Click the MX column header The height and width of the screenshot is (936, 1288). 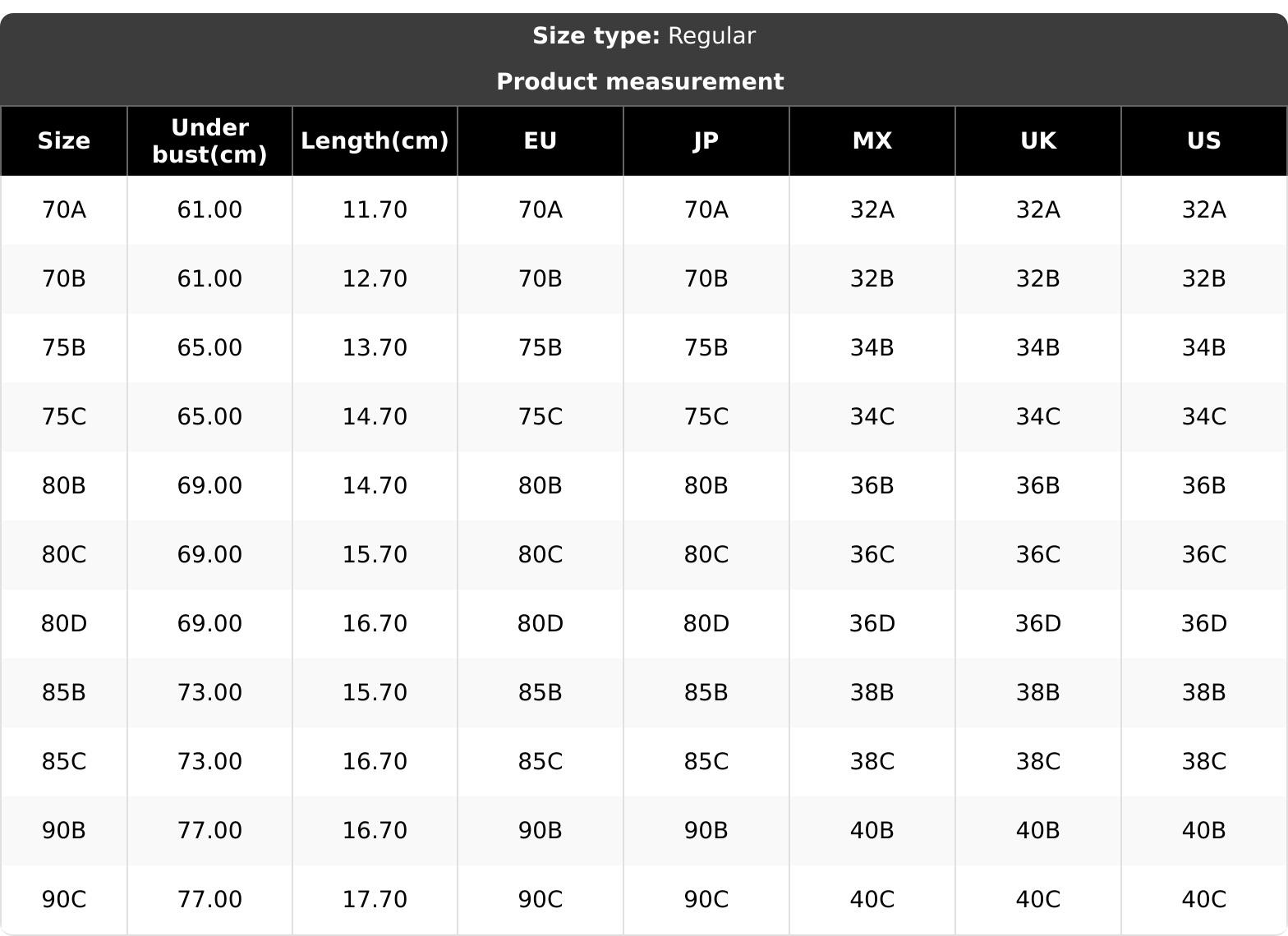872,141
